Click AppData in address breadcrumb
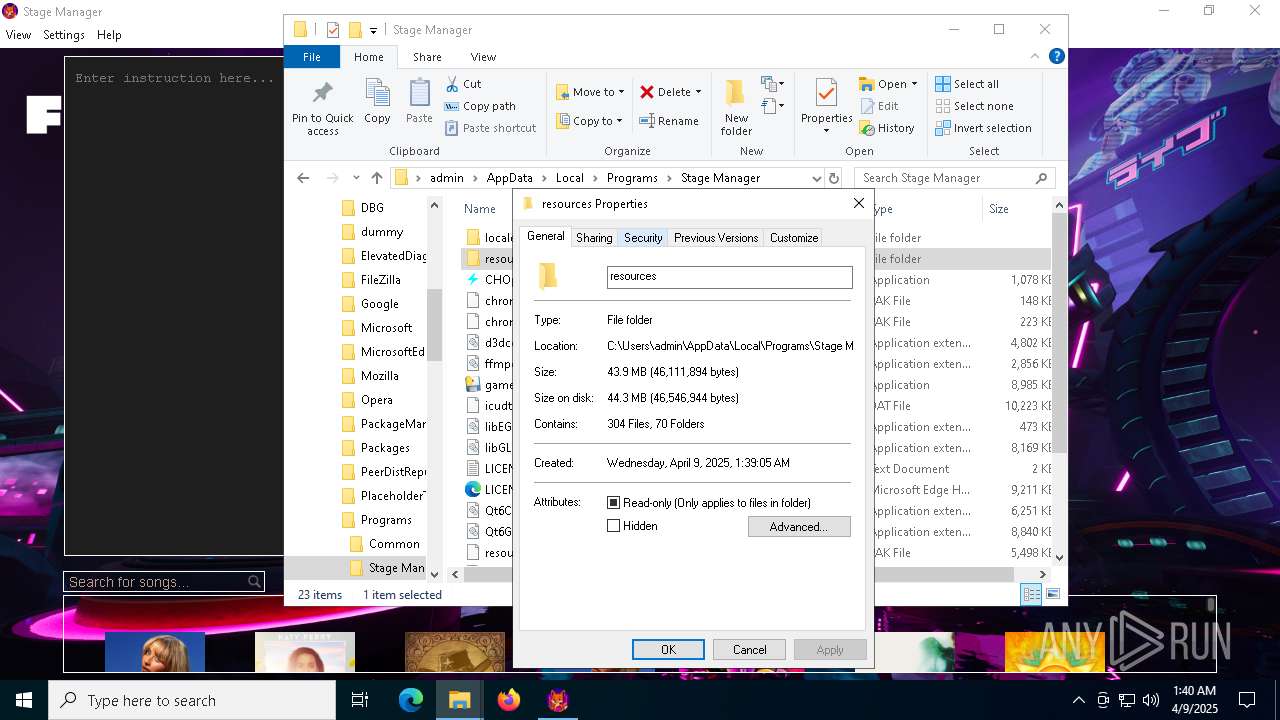The width and height of the screenshot is (1280, 720). (509, 178)
